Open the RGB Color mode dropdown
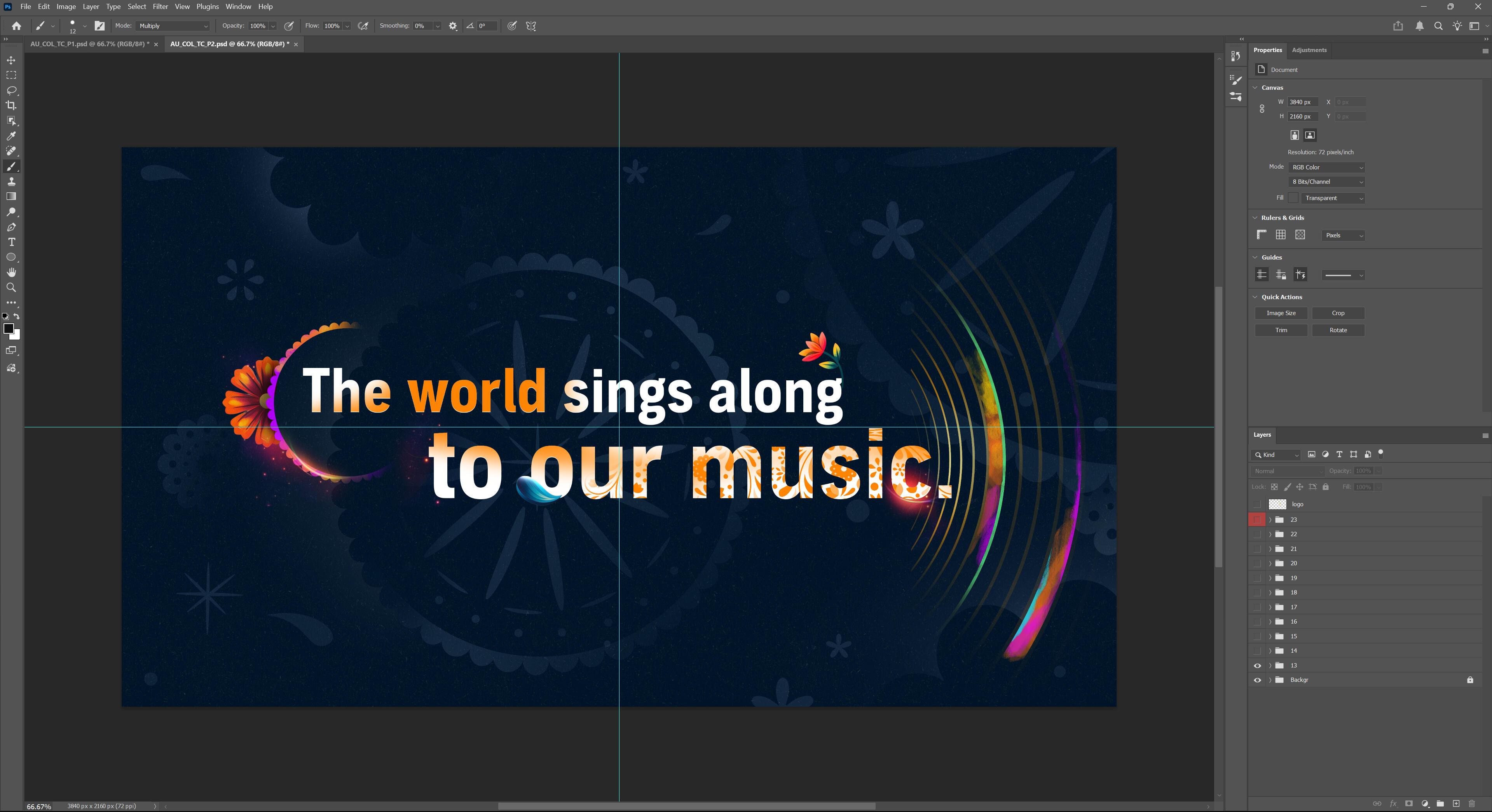 coord(1327,167)
